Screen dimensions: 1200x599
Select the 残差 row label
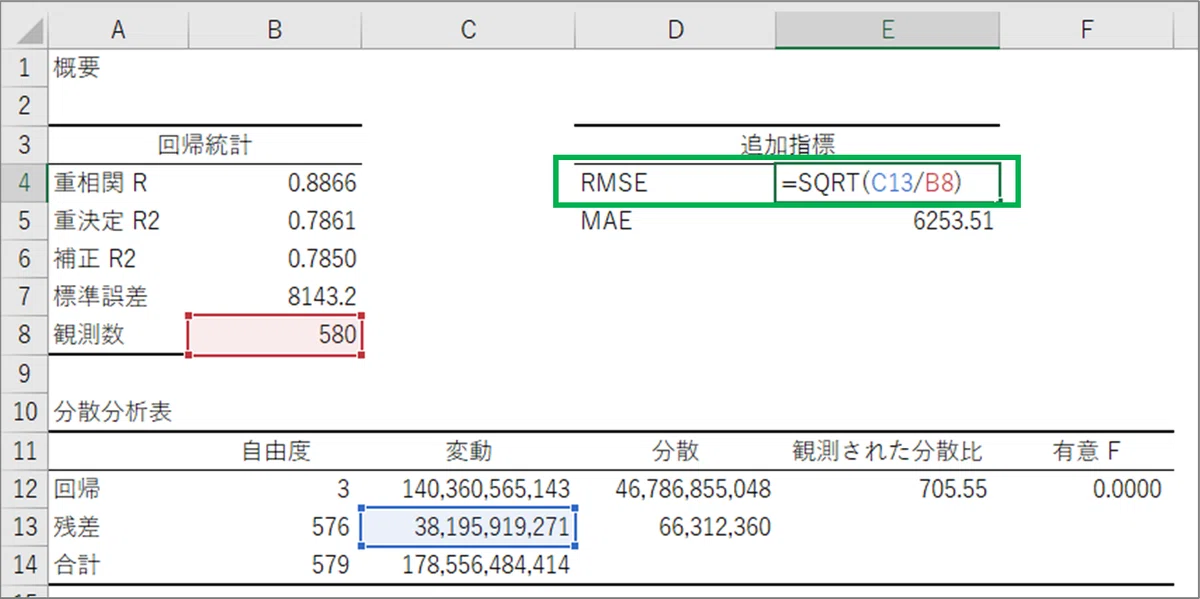(x=117, y=527)
